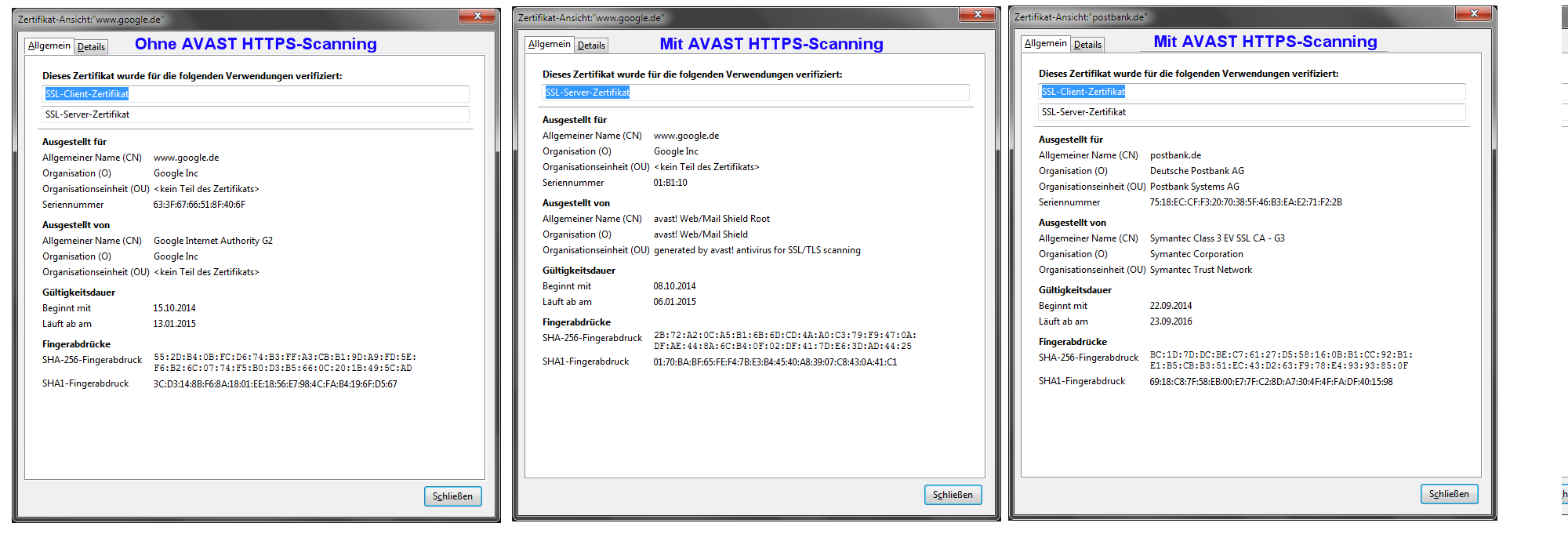Click SHA1 fingerprint starting 69:18:C8
1568x534 pixels.
1271,382
